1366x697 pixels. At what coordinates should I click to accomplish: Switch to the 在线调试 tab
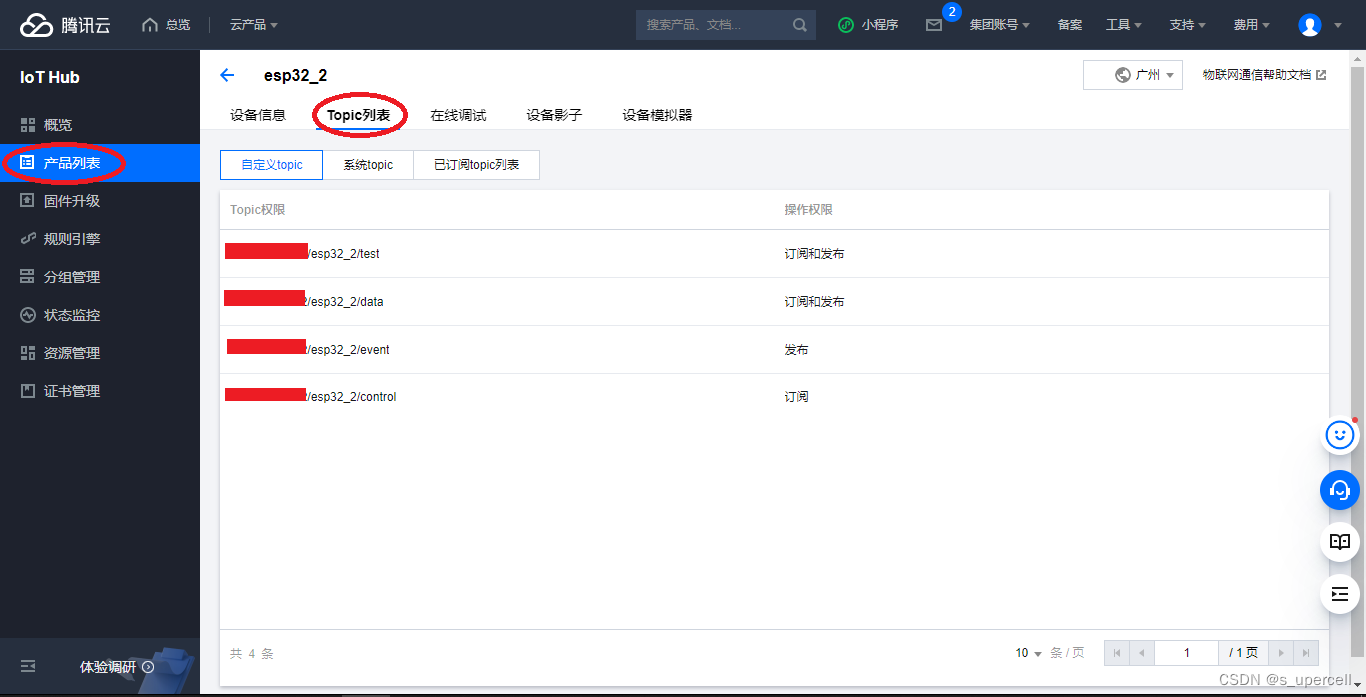(458, 115)
